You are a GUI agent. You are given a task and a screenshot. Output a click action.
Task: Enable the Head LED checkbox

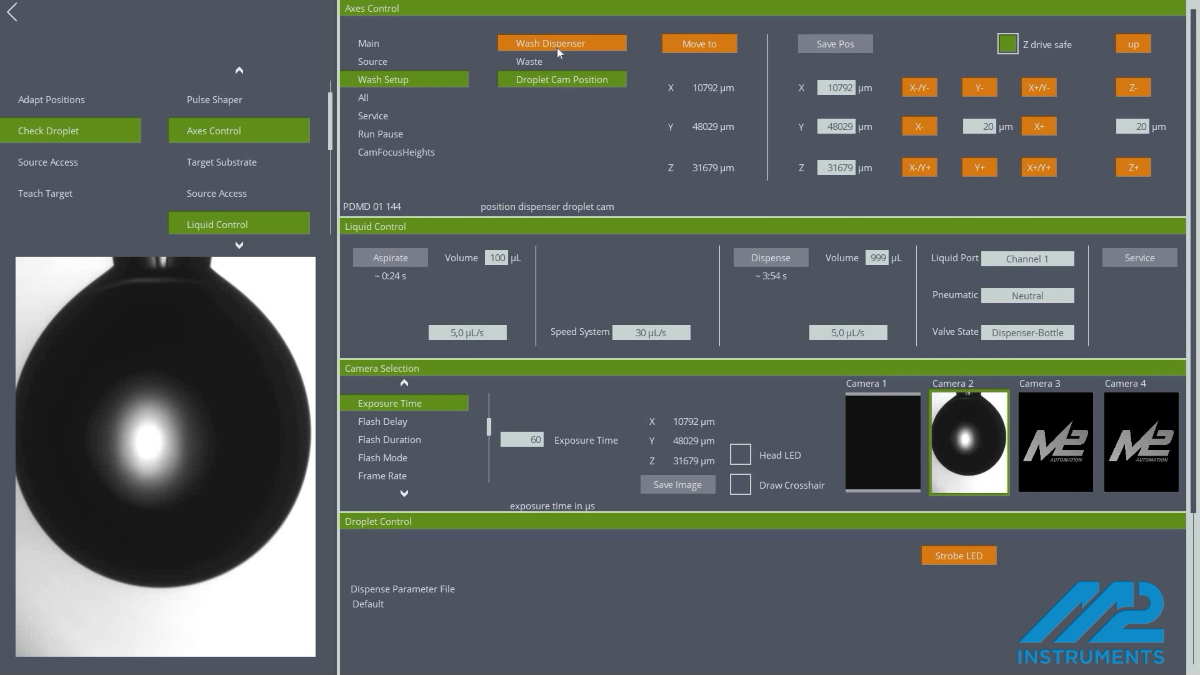740,455
